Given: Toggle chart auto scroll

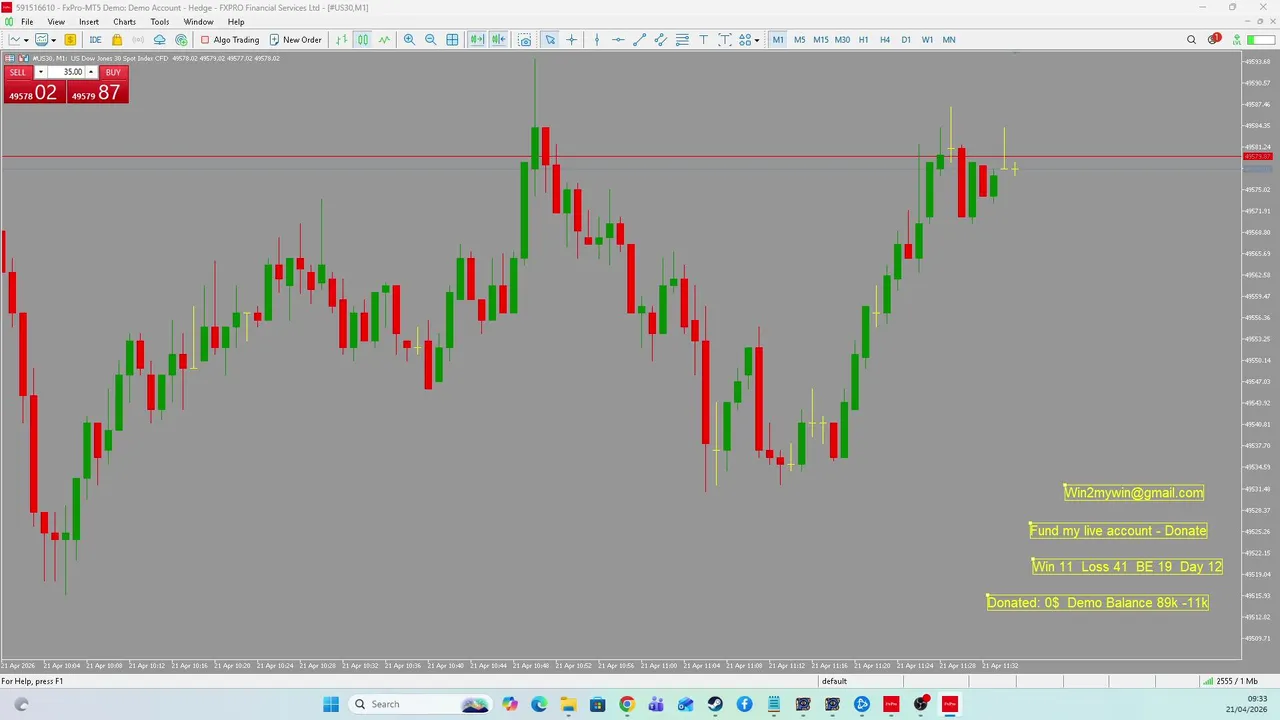Looking at the screenshot, I should [477, 40].
